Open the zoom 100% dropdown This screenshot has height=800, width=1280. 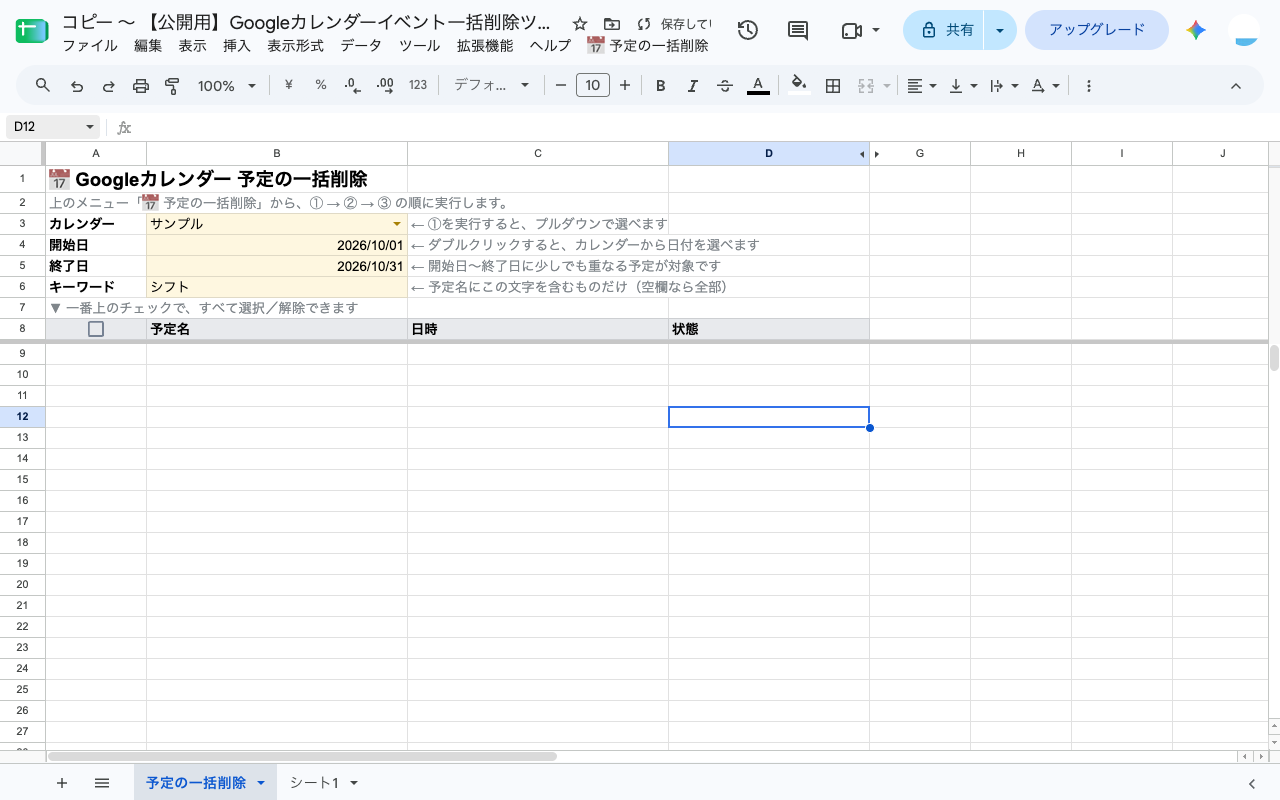[x=227, y=86]
